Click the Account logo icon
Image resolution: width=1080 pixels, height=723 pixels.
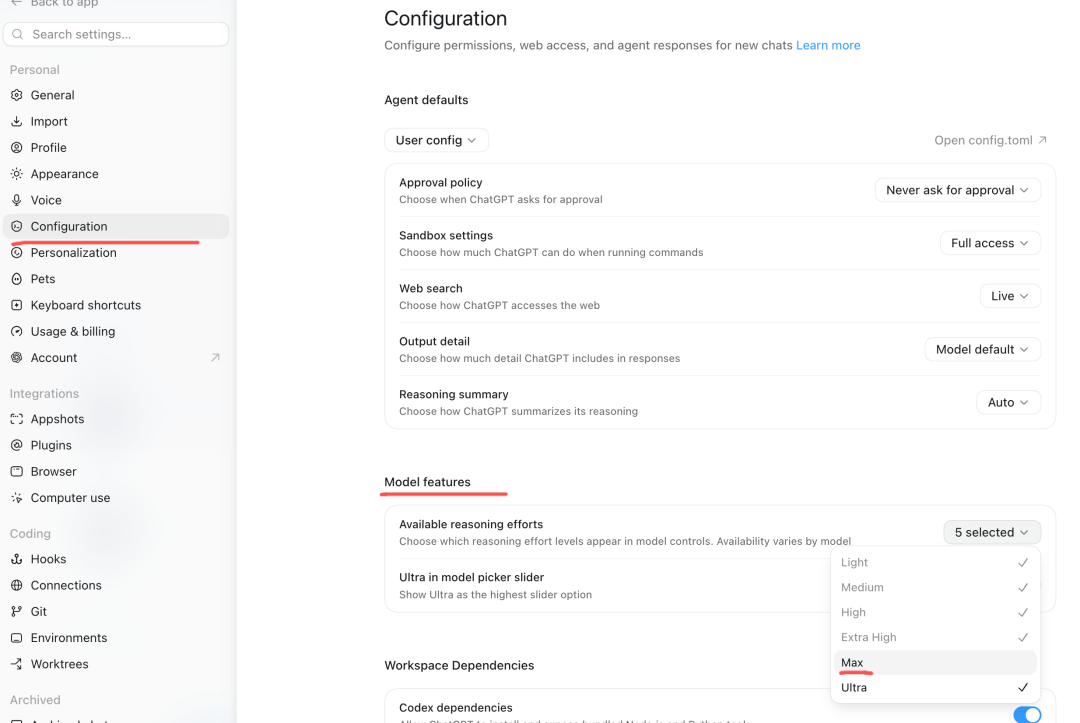click(x=17, y=357)
